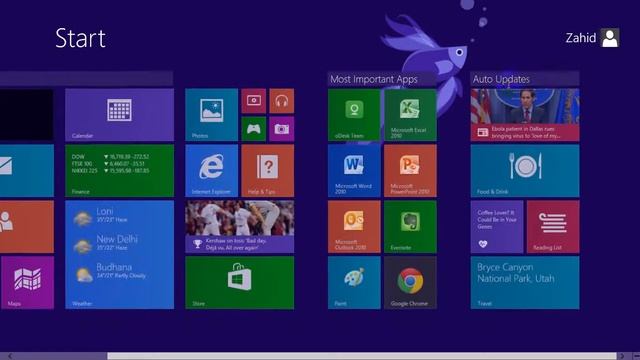640x360 pixels.
Task: Click the Auto Updates group title
Action: coord(501,79)
